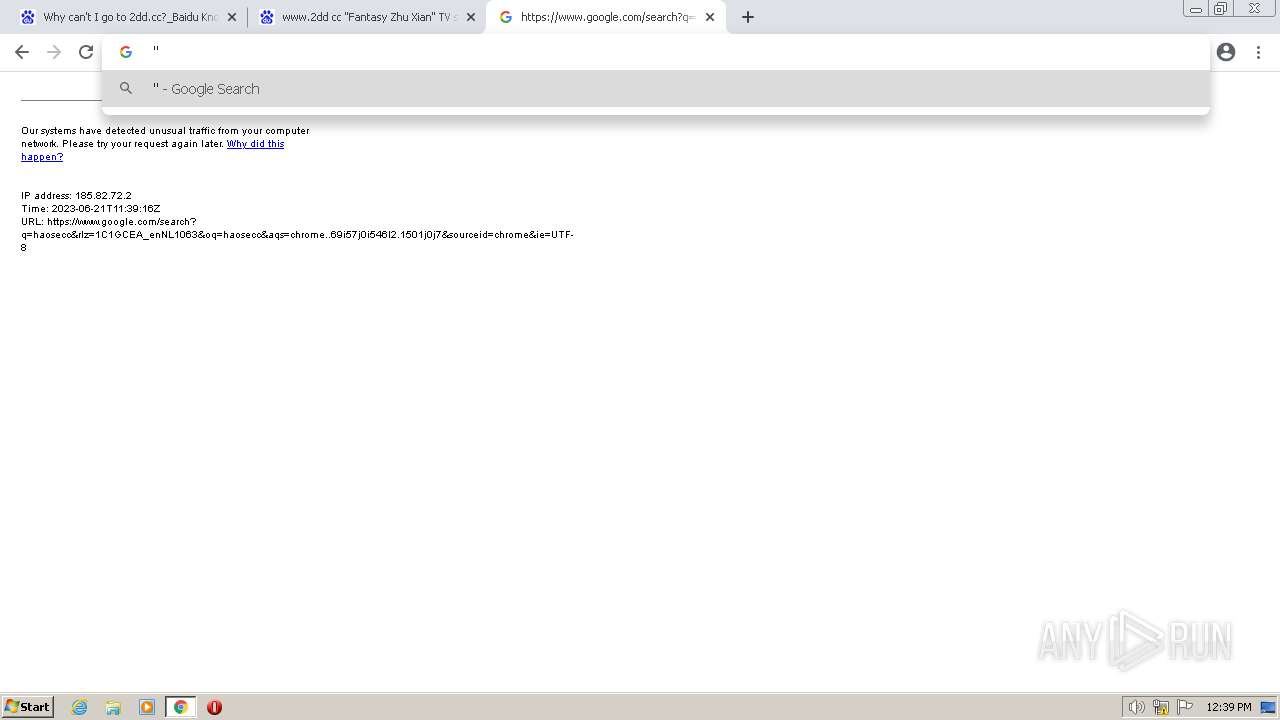Launch Internet Explorer from the taskbar
Viewport: 1280px width, 720px height.
tap(80, 707)
